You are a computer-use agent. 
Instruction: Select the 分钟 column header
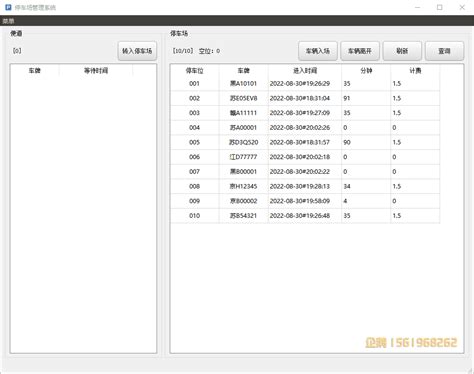click(366, 71)
